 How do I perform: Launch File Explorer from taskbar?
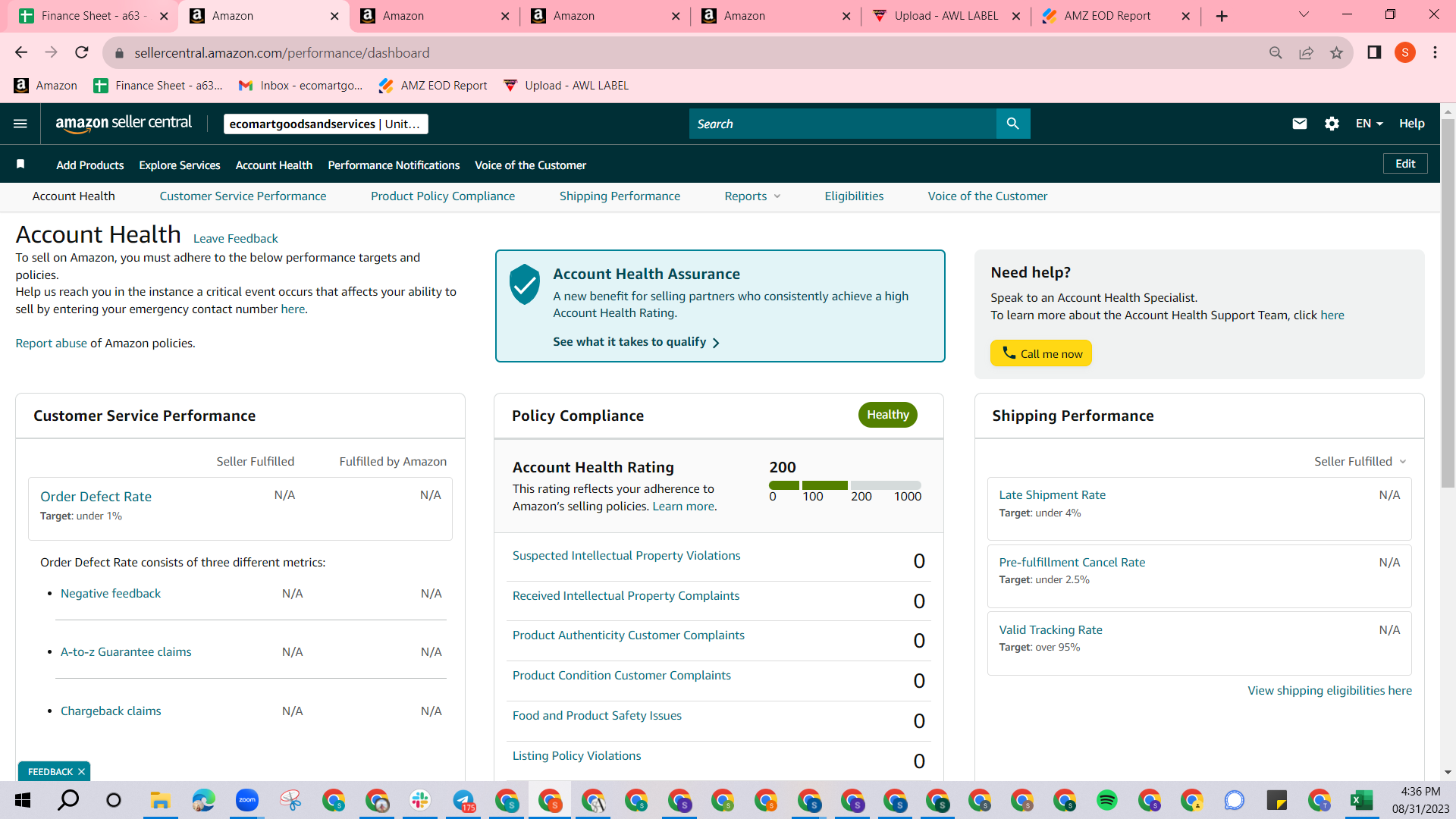click(159, 800)
